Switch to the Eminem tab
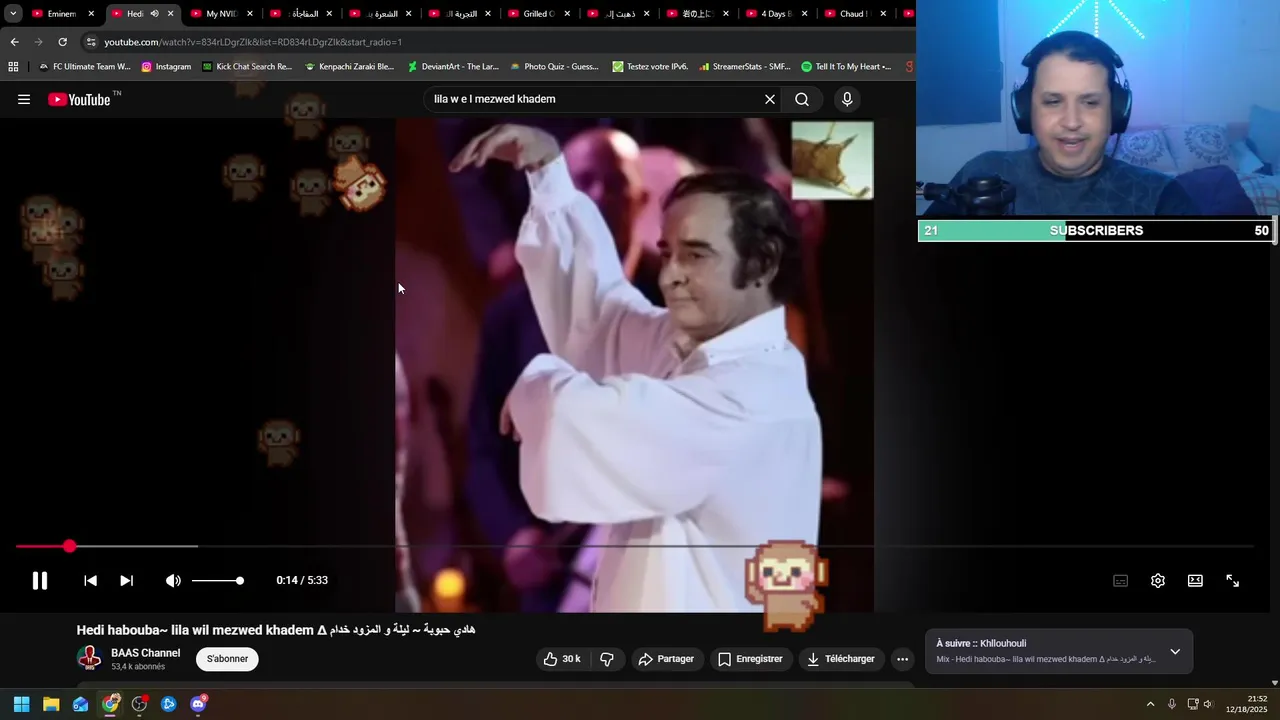 [x=60, y=14]
